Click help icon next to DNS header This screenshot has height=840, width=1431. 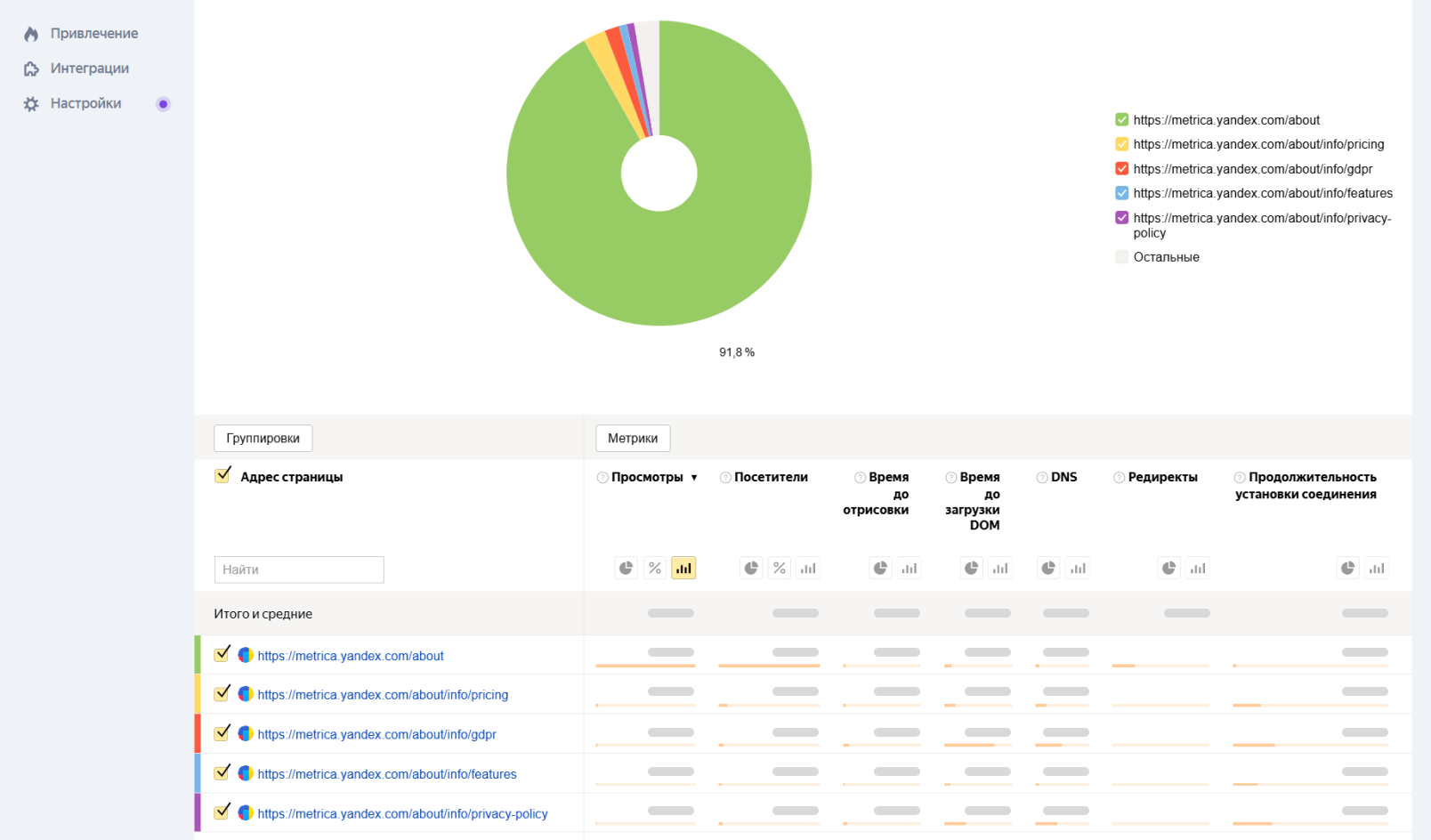[1042, 478]
